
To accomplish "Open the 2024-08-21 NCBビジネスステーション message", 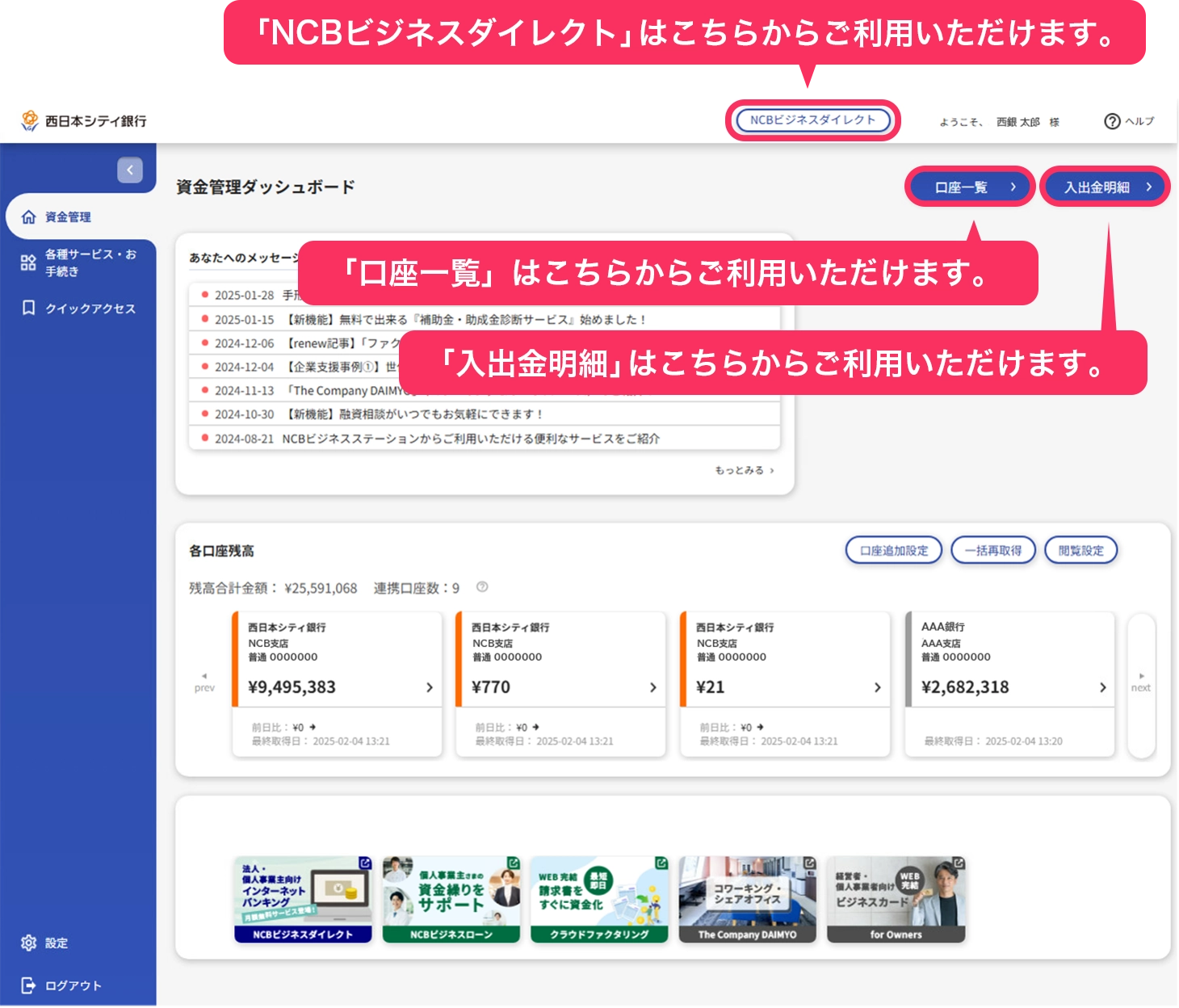I will pos(485,439).
